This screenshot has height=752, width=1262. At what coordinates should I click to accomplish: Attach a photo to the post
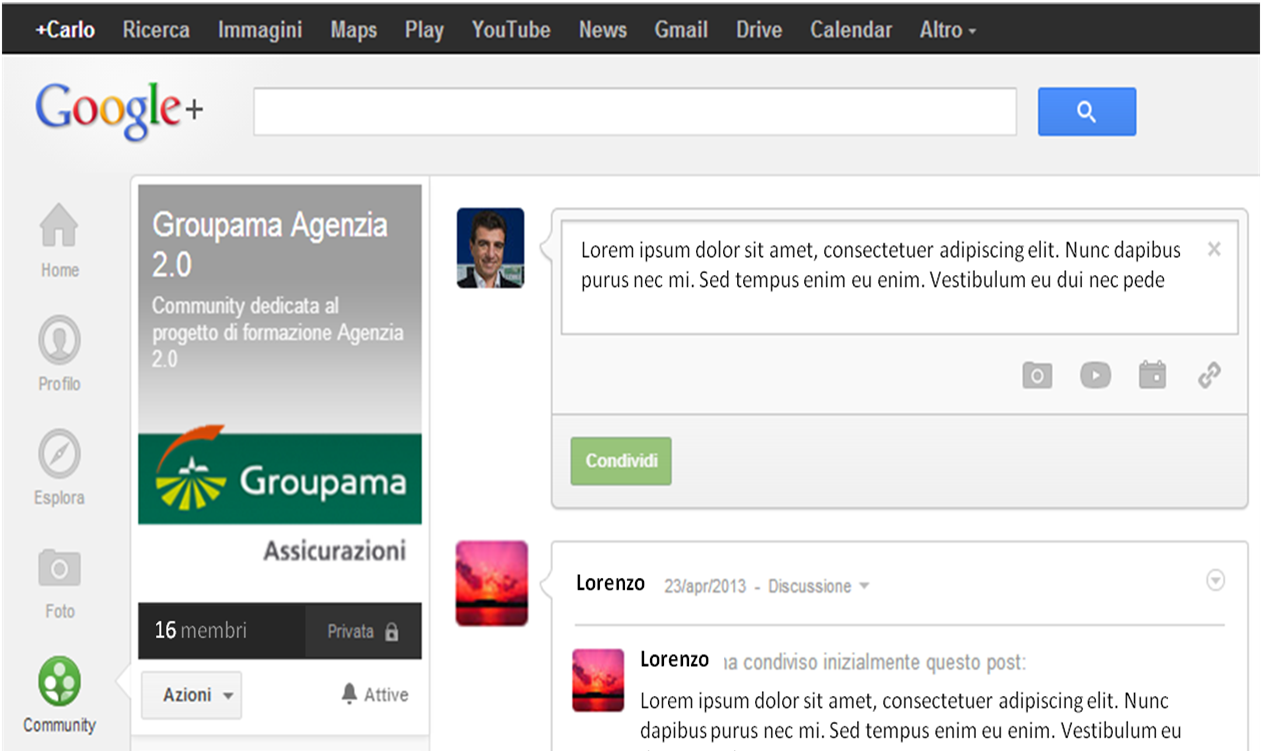coord(1037,376)
